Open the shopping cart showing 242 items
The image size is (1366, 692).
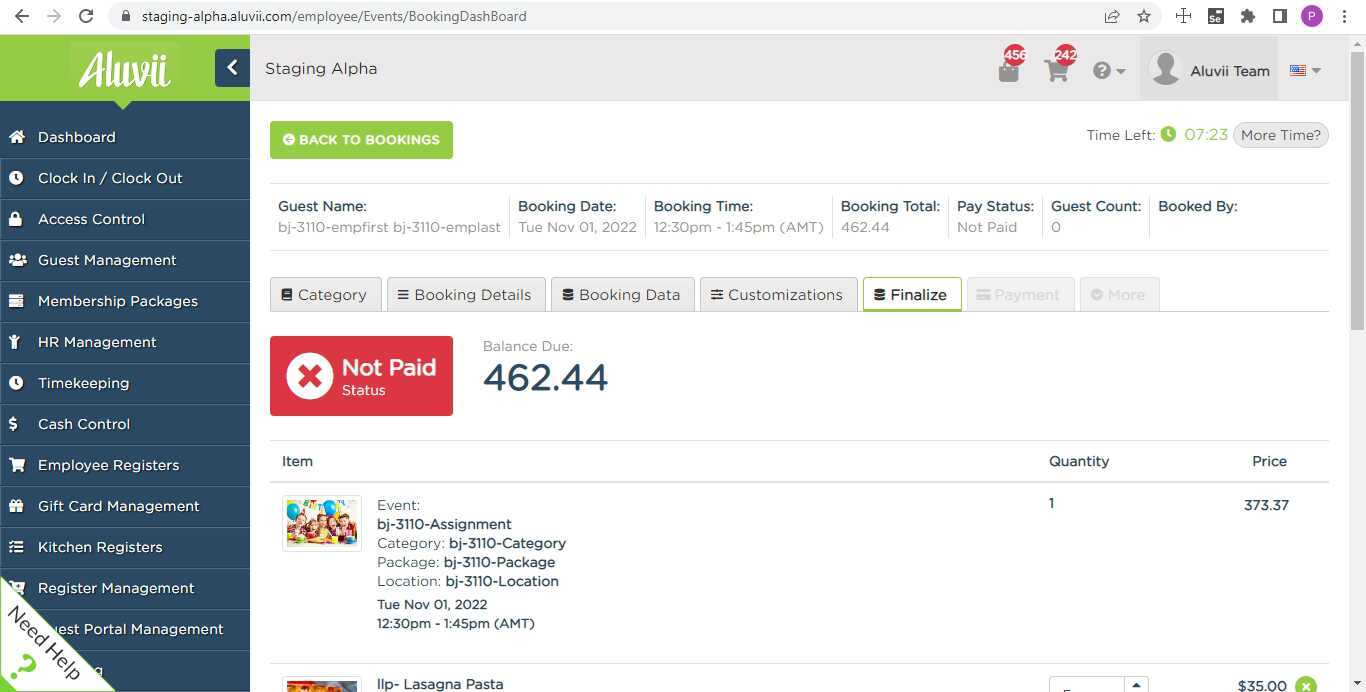[x=1057, y=70]
